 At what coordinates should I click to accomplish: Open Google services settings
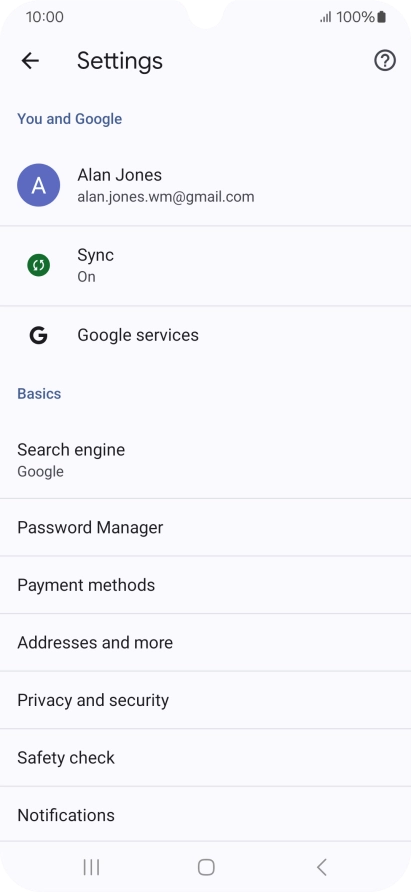pos(206,335)
